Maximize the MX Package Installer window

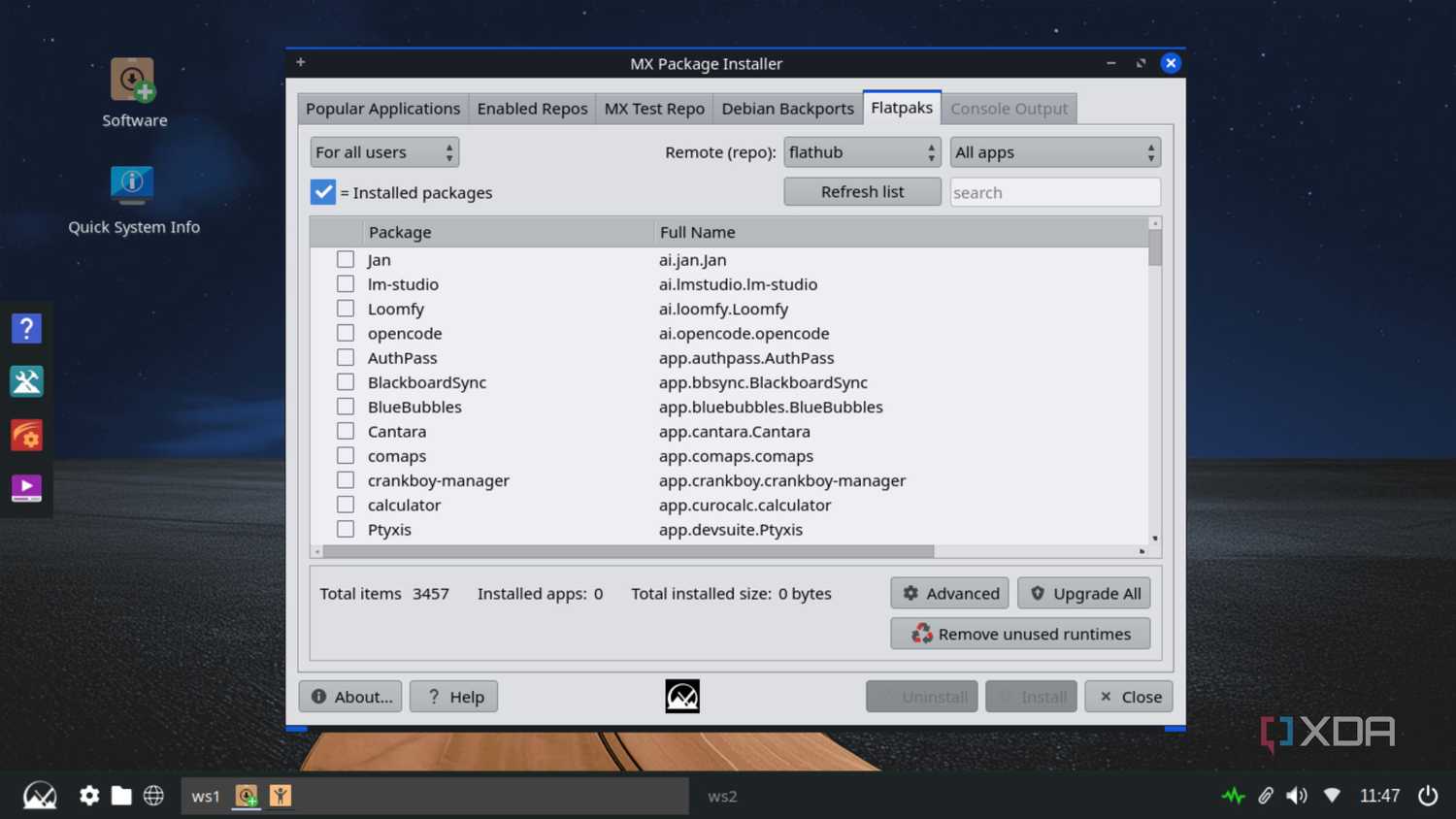[1141, 63]
